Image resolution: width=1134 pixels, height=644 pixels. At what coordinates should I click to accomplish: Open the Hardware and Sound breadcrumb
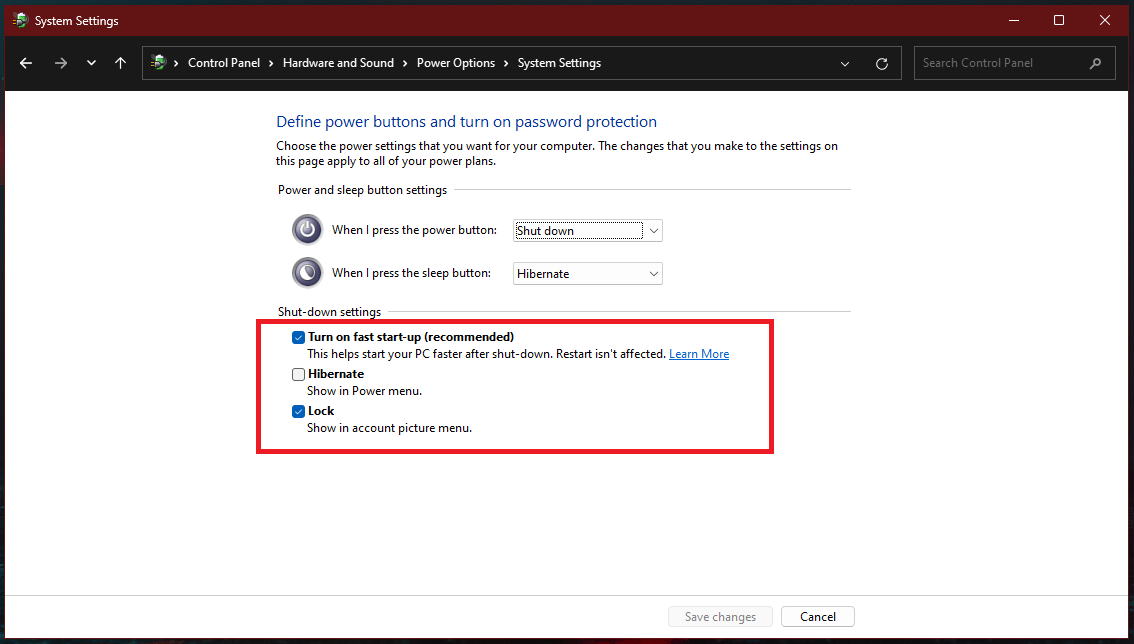338,63
